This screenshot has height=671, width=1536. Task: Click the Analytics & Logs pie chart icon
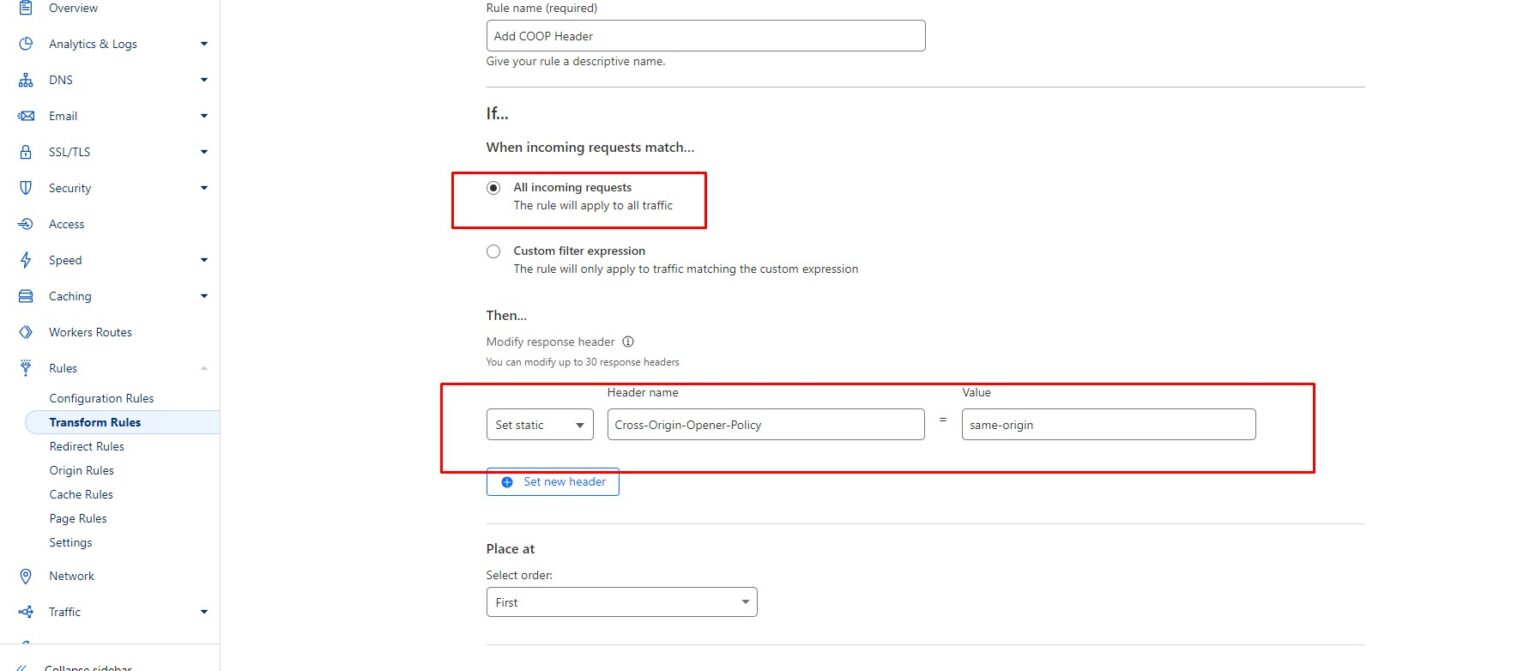(x=26, y=43)
